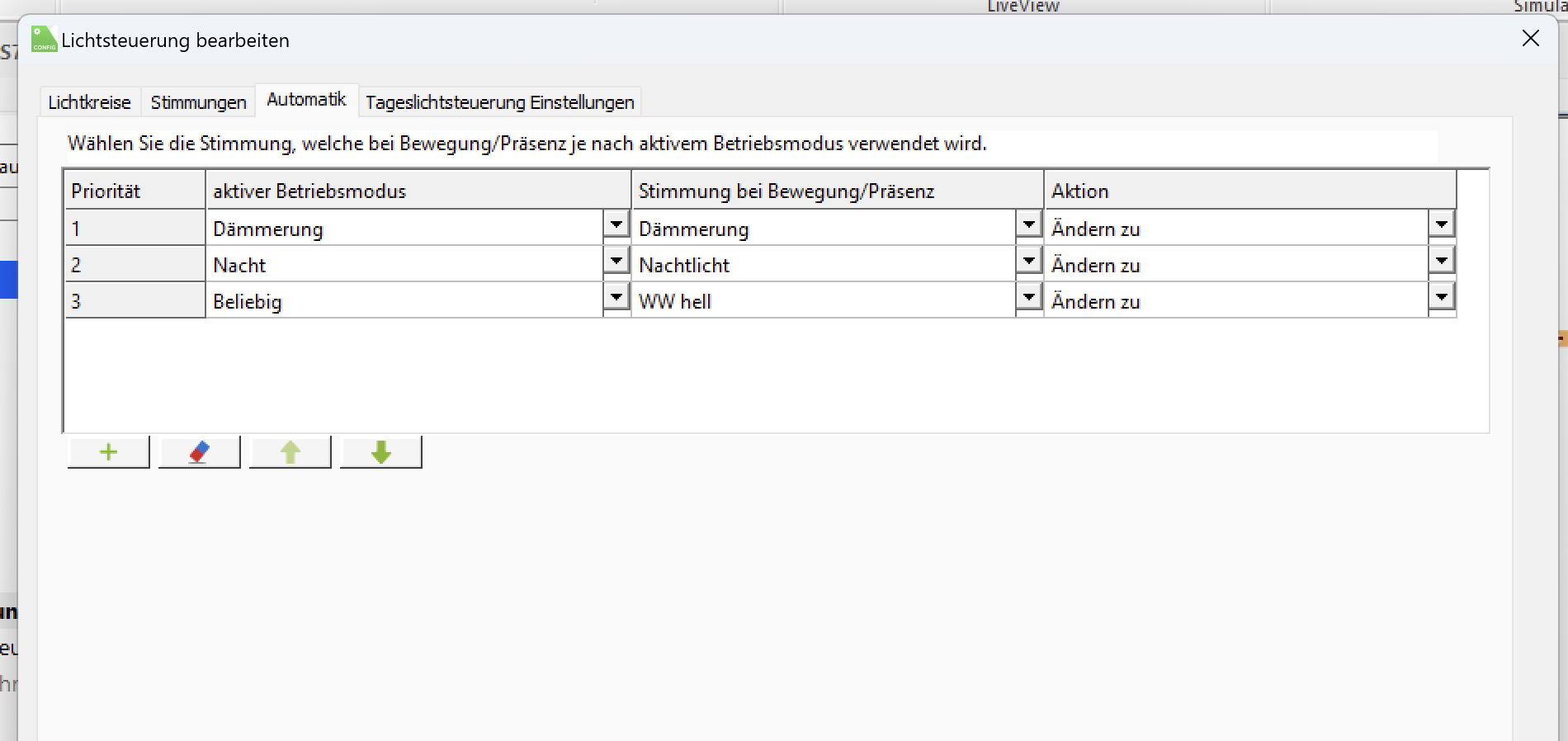
Task: Click the Priorität column header
Action: coord(135,191)
